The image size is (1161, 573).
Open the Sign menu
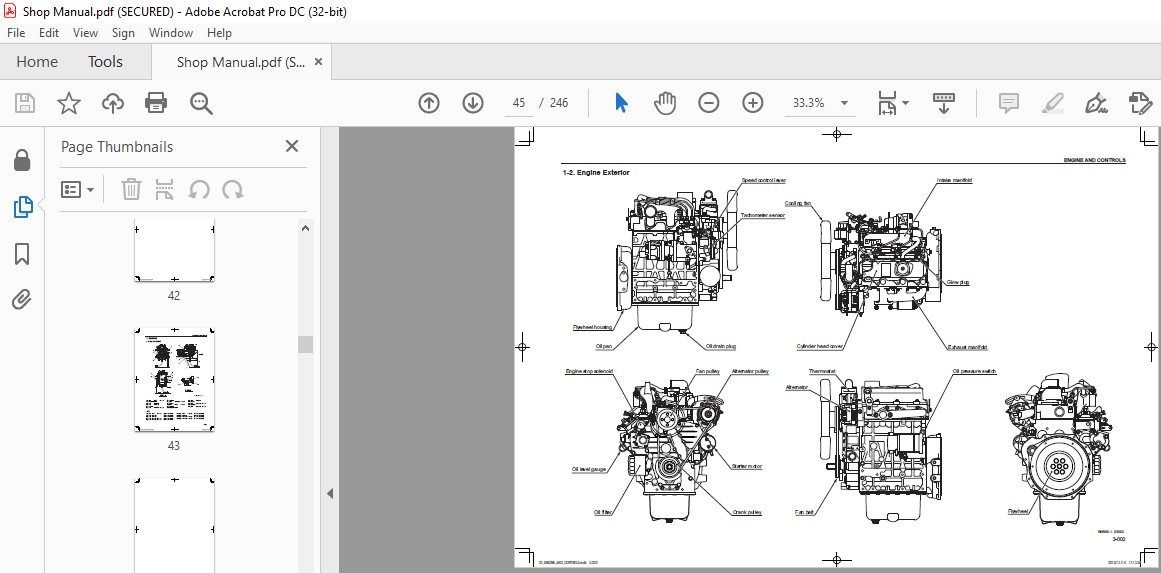click(x=123, y=33)
